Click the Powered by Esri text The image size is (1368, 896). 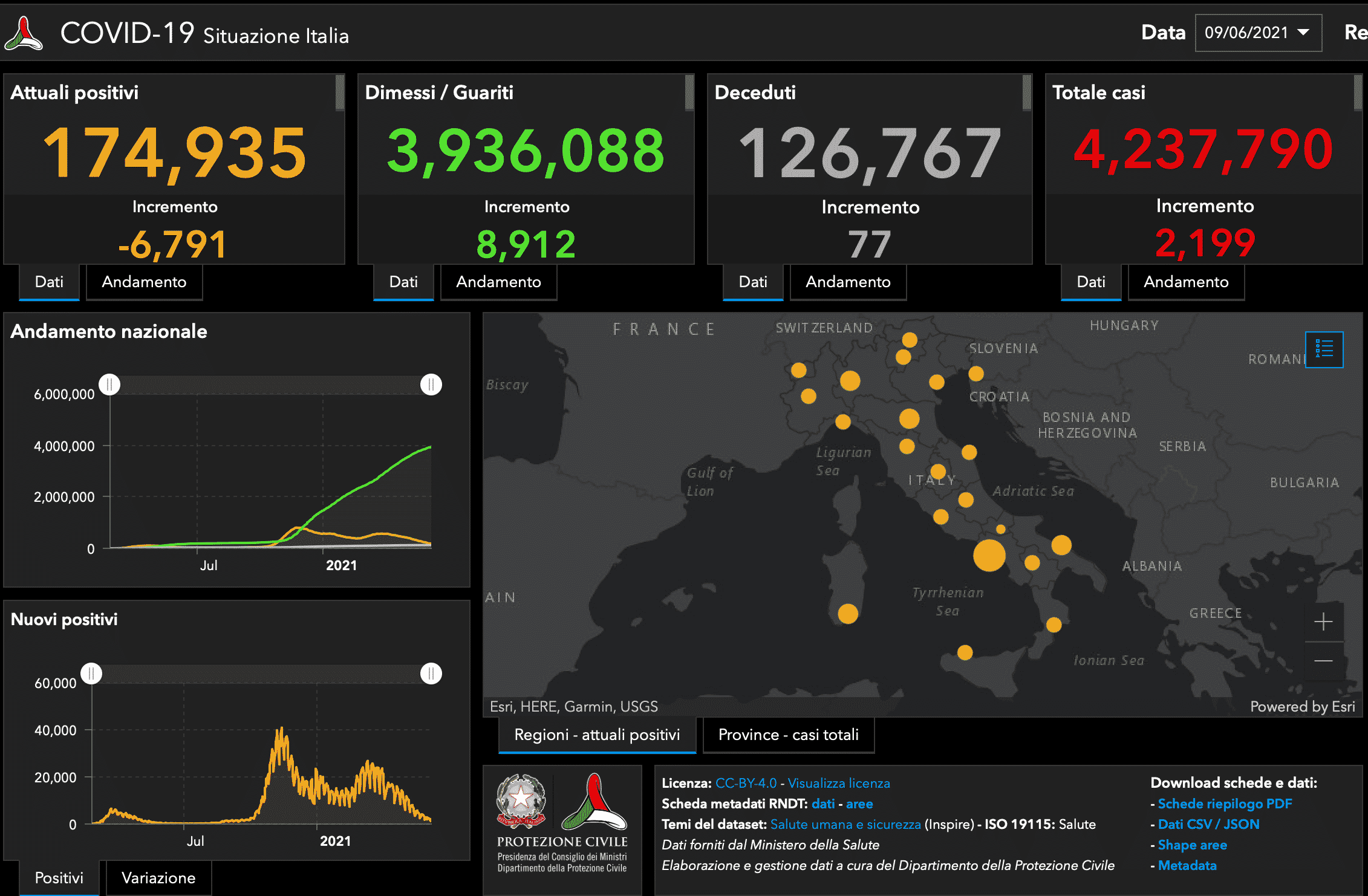[1303, 707]
